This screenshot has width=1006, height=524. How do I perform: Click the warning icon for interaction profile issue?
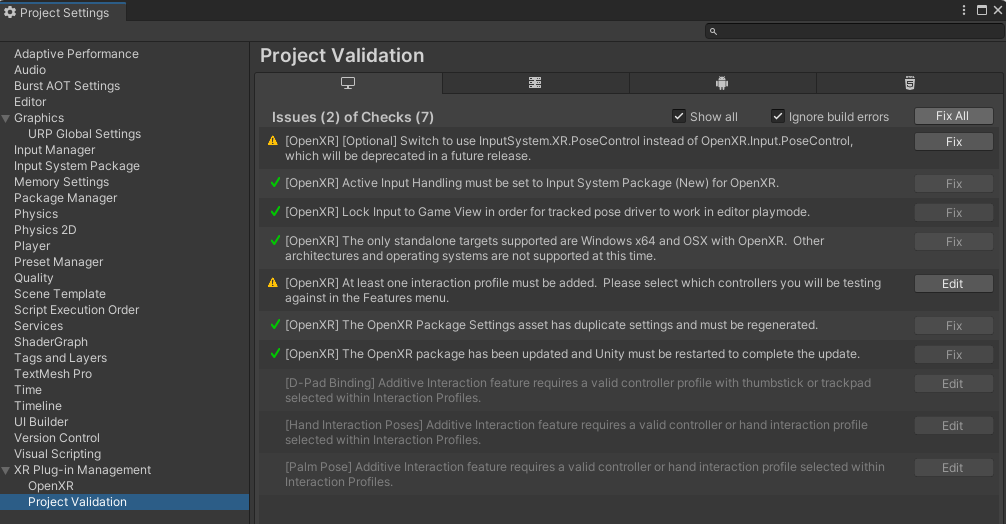(273, 283)
